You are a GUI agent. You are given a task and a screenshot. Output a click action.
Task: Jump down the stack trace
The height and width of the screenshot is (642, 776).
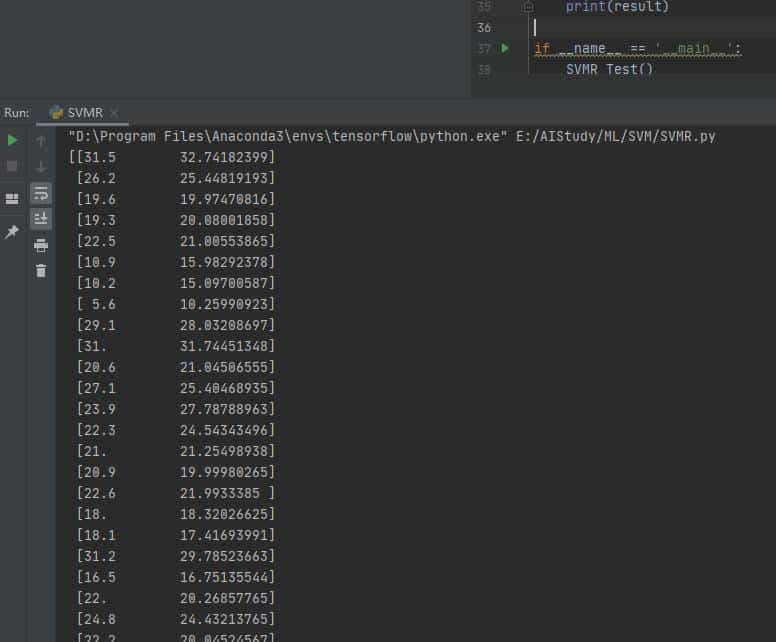click(41, 166)
